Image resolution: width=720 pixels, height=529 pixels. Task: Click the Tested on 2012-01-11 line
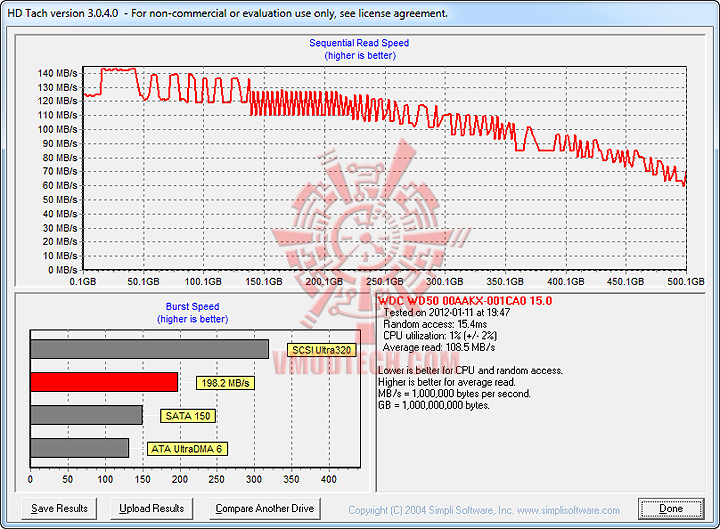447,313
